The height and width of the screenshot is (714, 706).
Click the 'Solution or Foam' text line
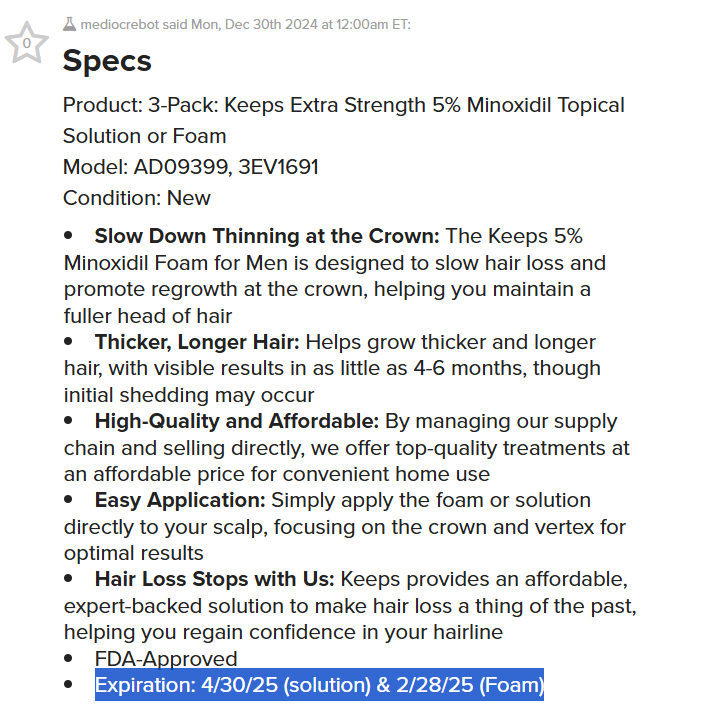tap(145, 136)
